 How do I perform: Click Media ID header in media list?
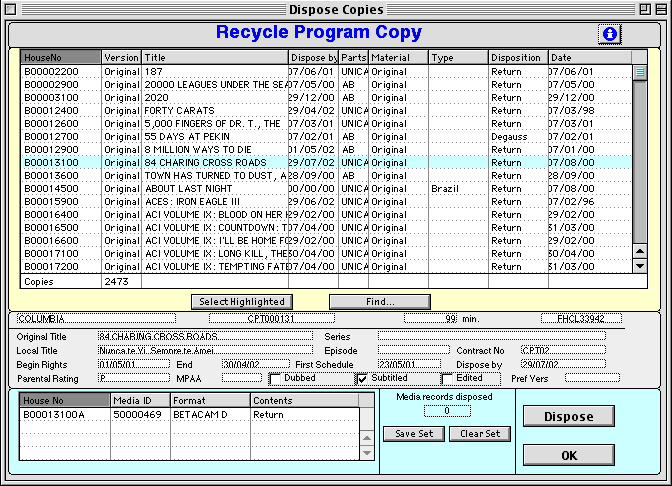click(141, 400)
